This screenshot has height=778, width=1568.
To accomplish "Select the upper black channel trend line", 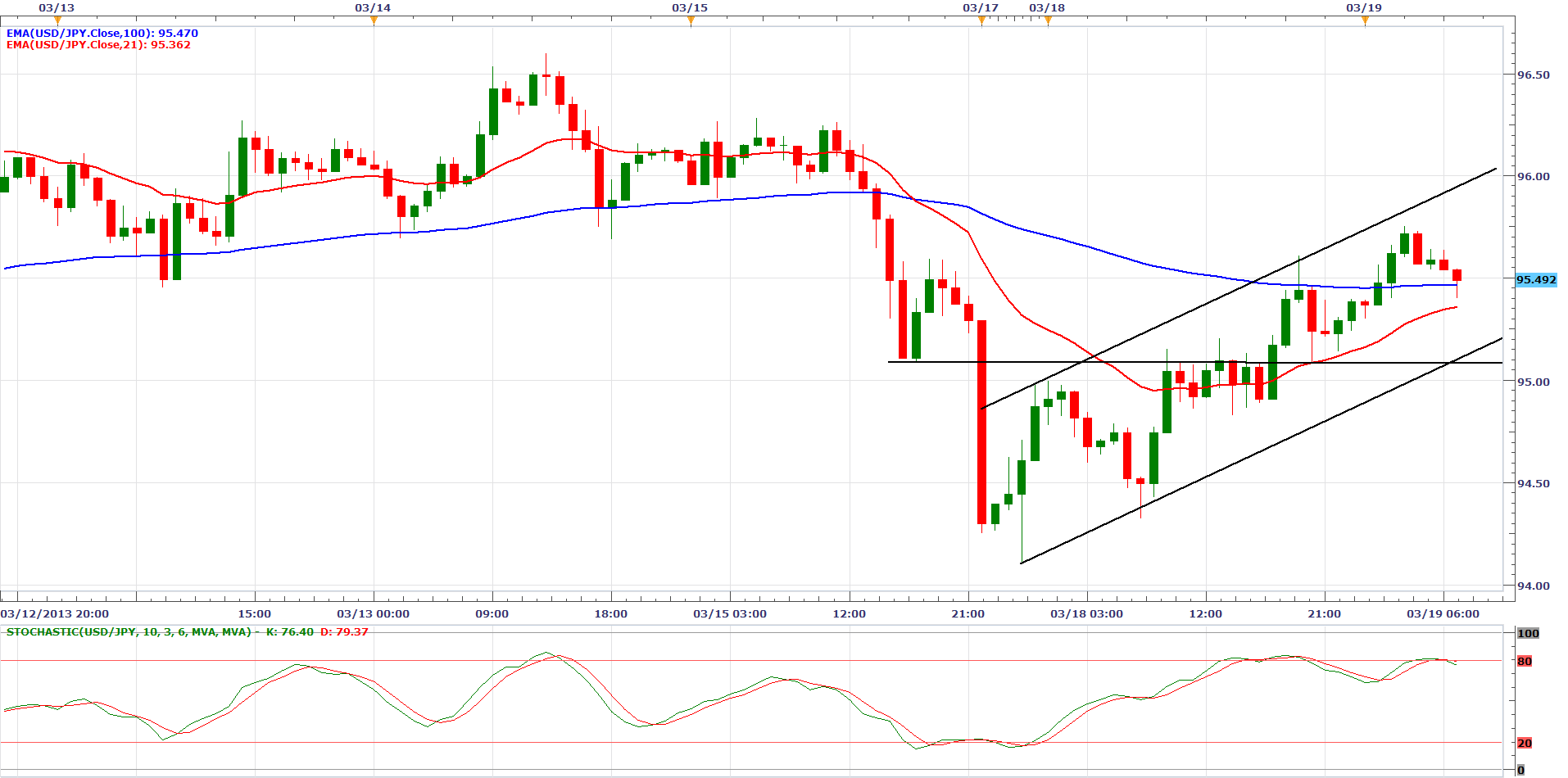I will (1229, 294).
